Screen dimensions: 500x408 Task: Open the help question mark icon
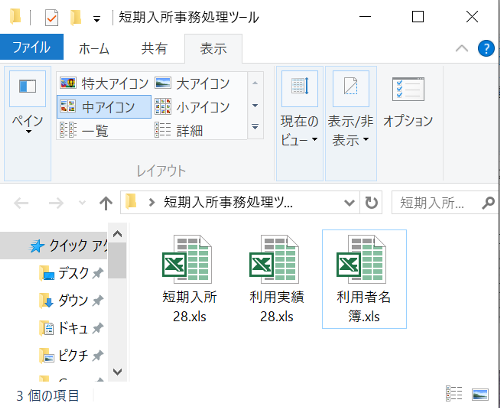click(486, 49)
